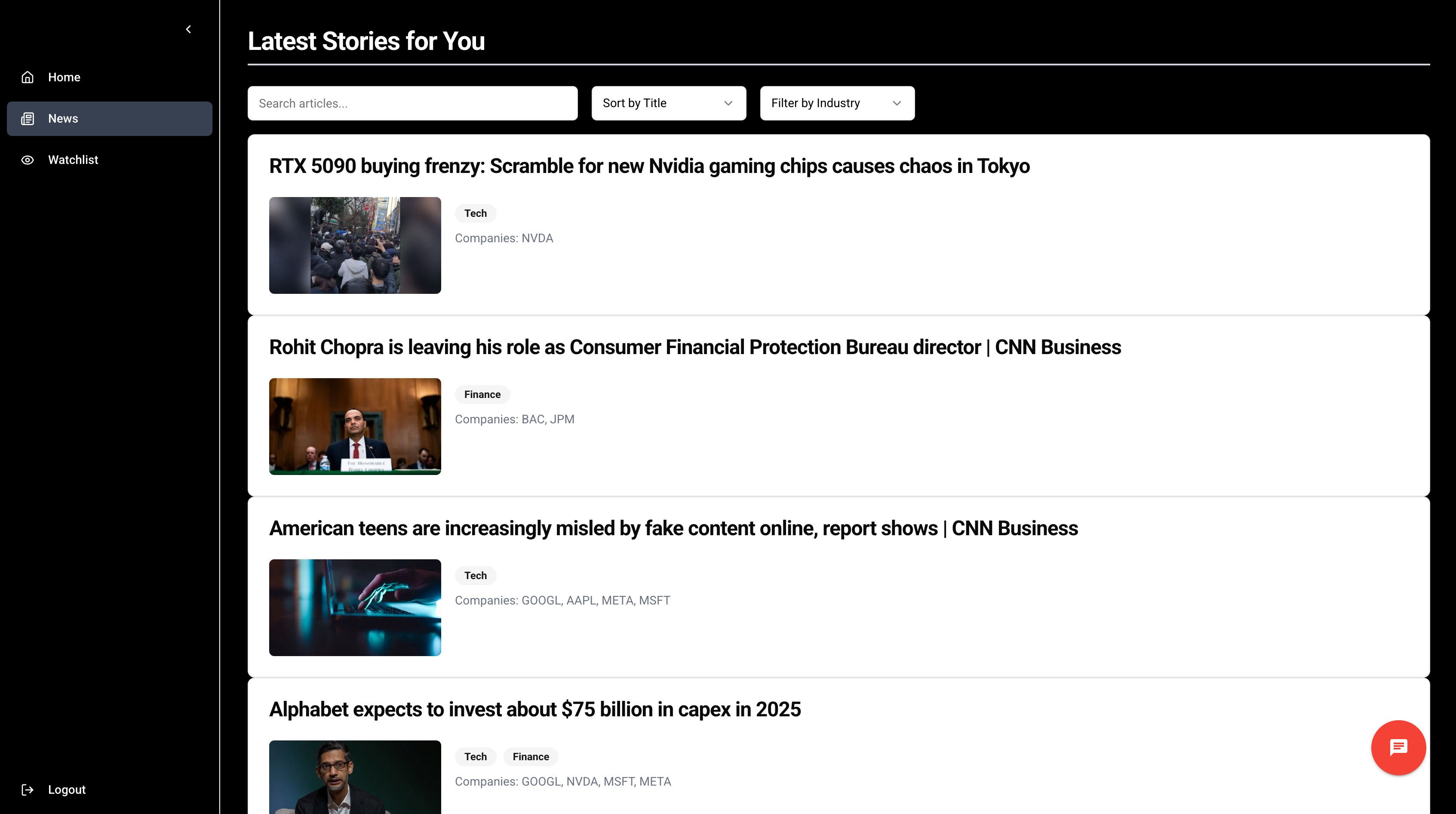Click the Home house icon
1456x814 pixels.
(x=28, y=77)
